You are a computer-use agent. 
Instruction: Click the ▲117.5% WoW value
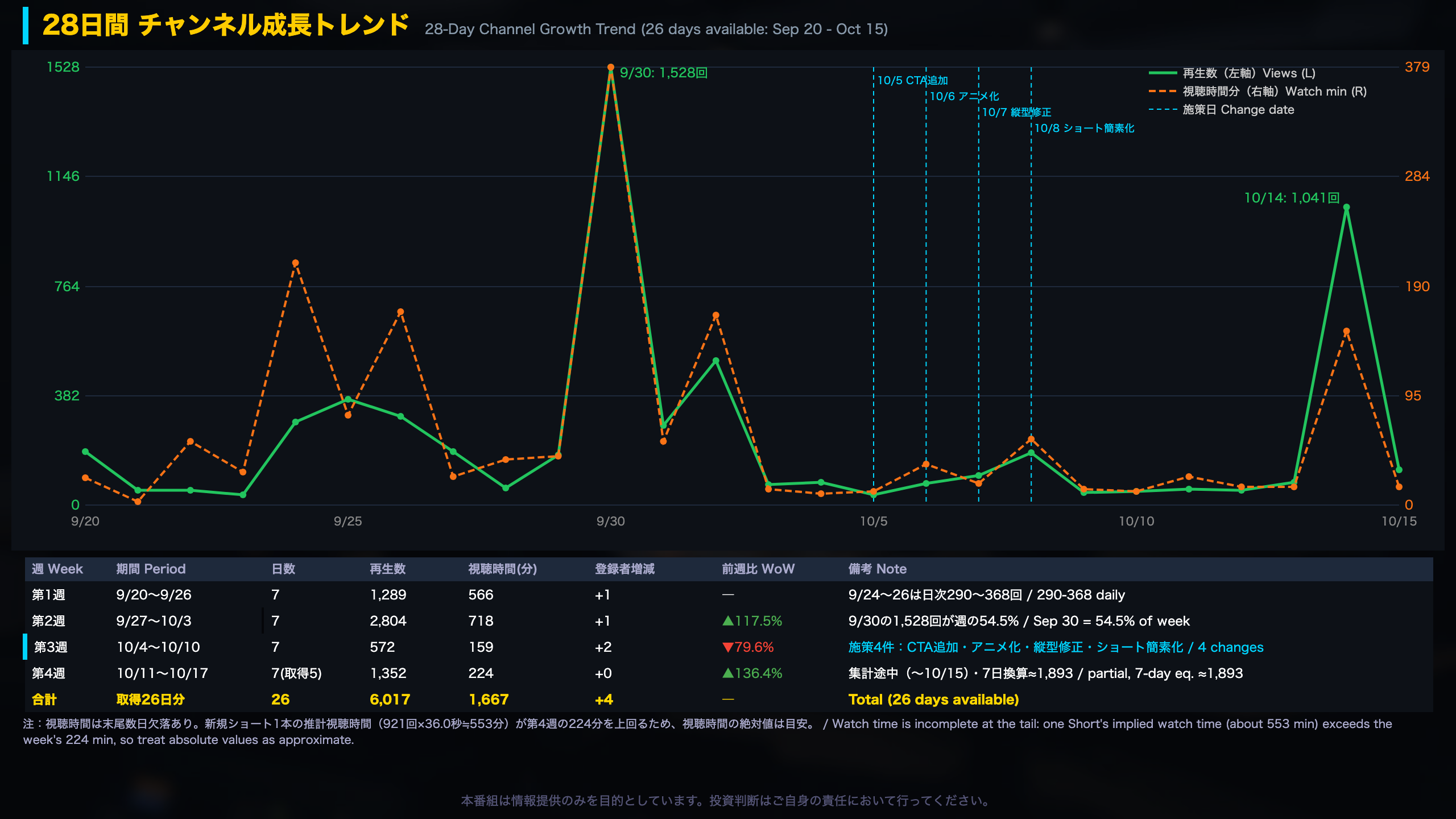(752, 621)
